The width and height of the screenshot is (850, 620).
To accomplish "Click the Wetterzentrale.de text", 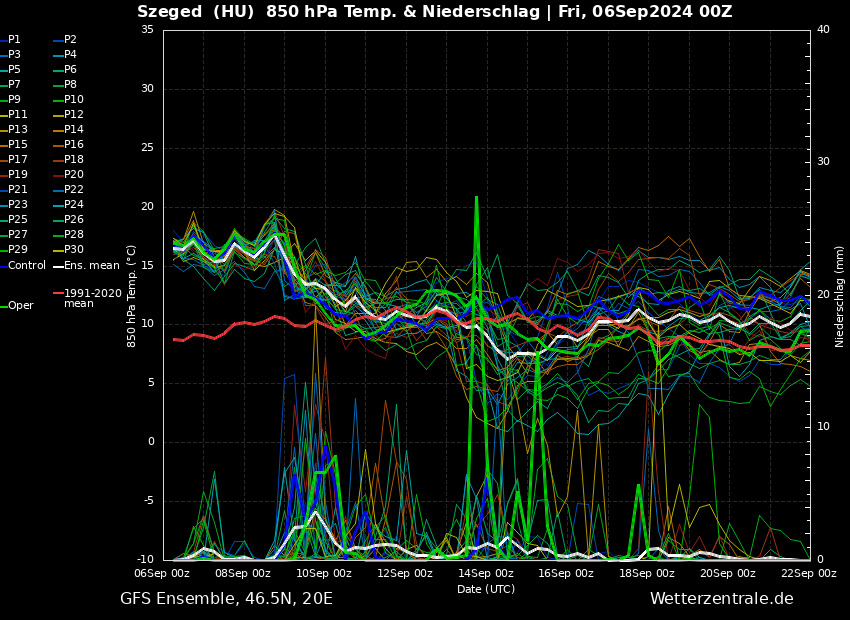I will [x=721, y=599].
